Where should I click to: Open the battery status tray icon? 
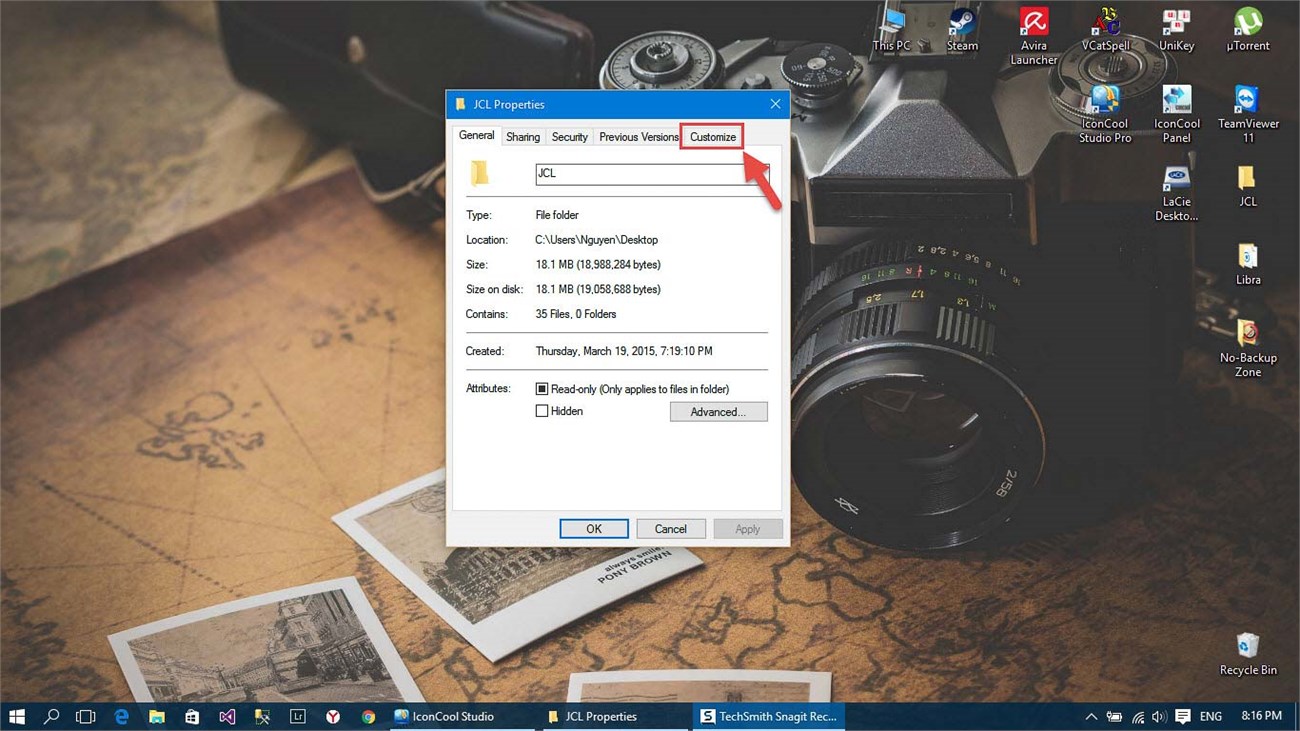[x=1114, y=716]
